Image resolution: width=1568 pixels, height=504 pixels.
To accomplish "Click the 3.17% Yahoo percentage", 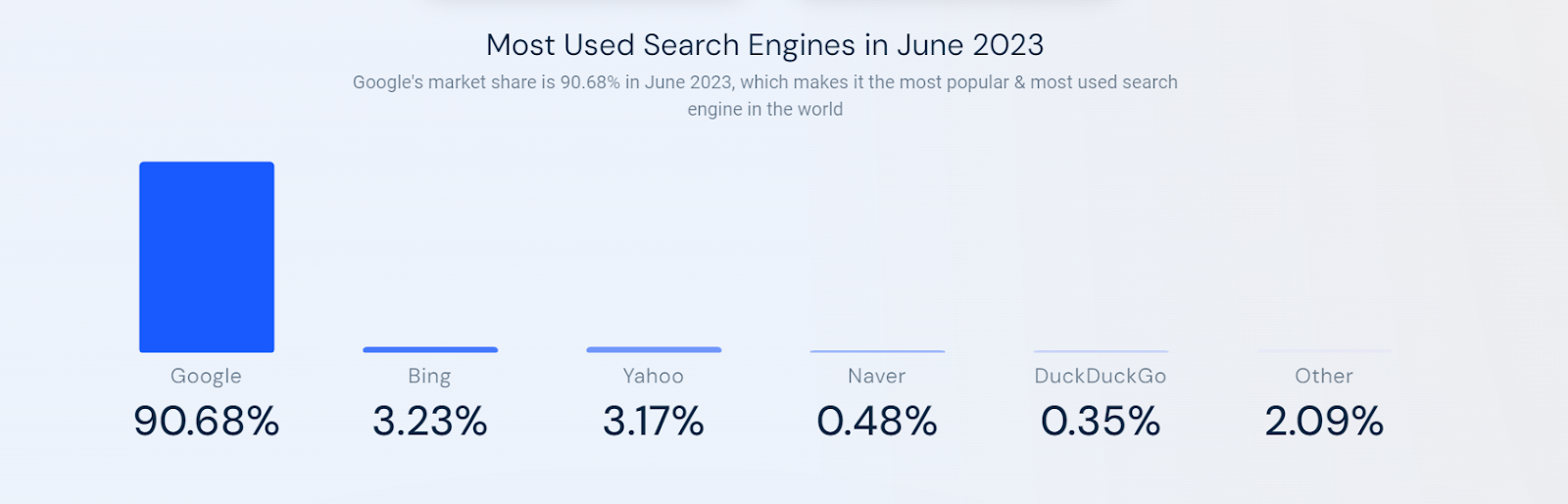I will [654, 422].
